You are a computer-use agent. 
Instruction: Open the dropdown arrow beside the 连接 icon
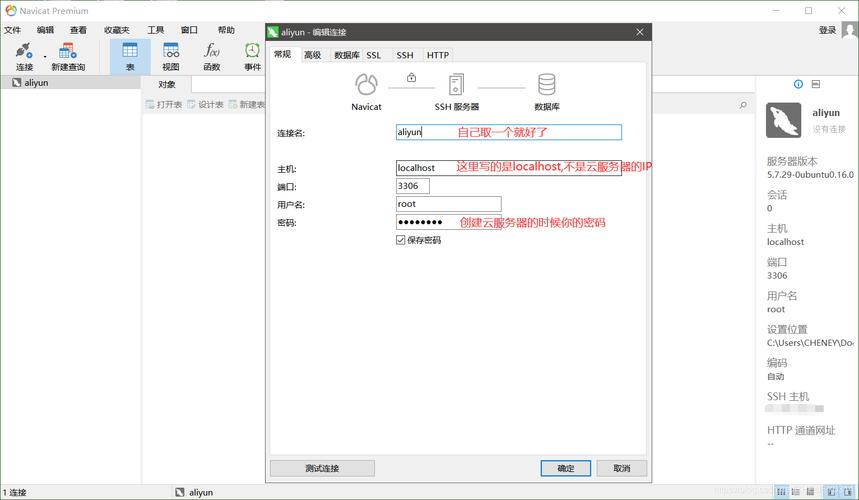(x=45, y=56)
